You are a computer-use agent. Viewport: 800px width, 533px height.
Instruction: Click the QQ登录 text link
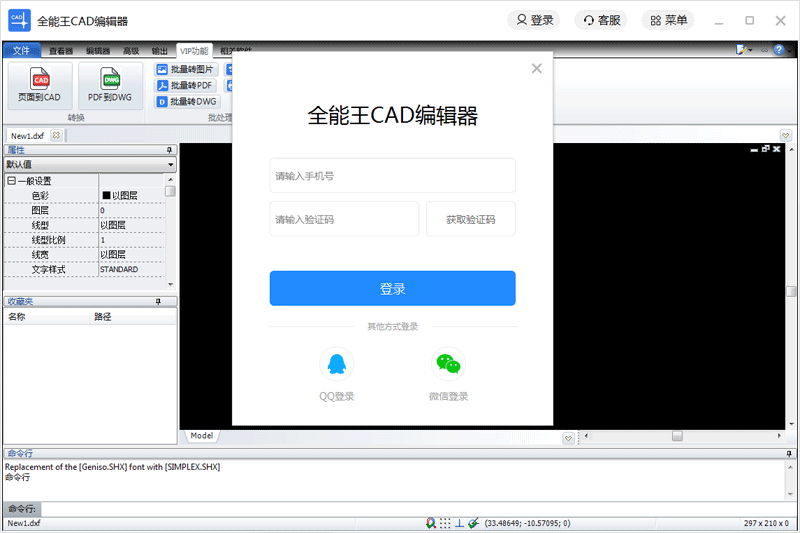point(336,396)
